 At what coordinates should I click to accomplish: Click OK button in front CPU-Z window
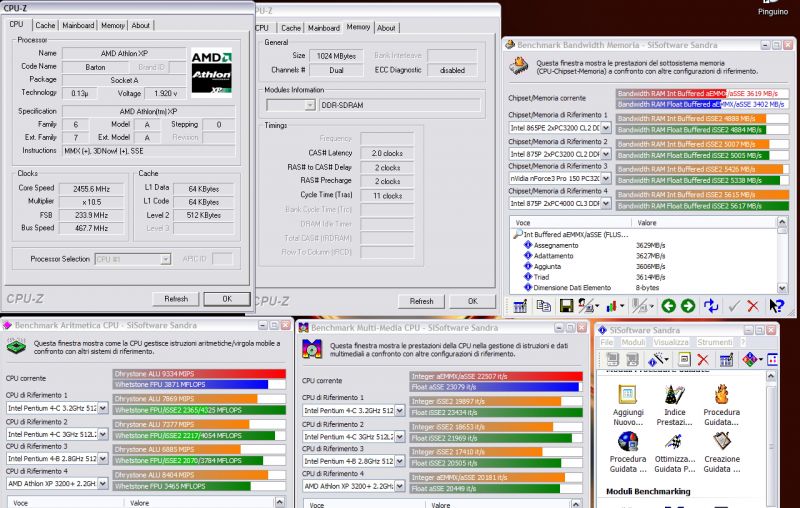227,299
